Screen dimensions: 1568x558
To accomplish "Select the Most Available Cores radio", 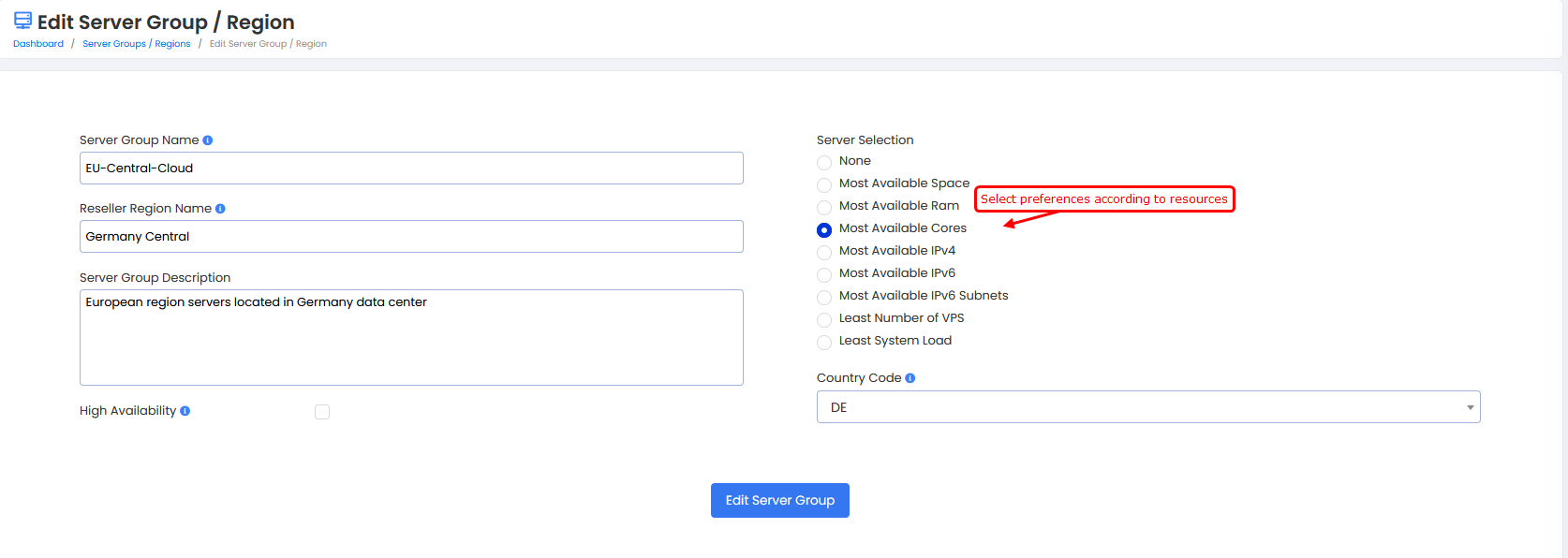I will (x=824, y=230).
